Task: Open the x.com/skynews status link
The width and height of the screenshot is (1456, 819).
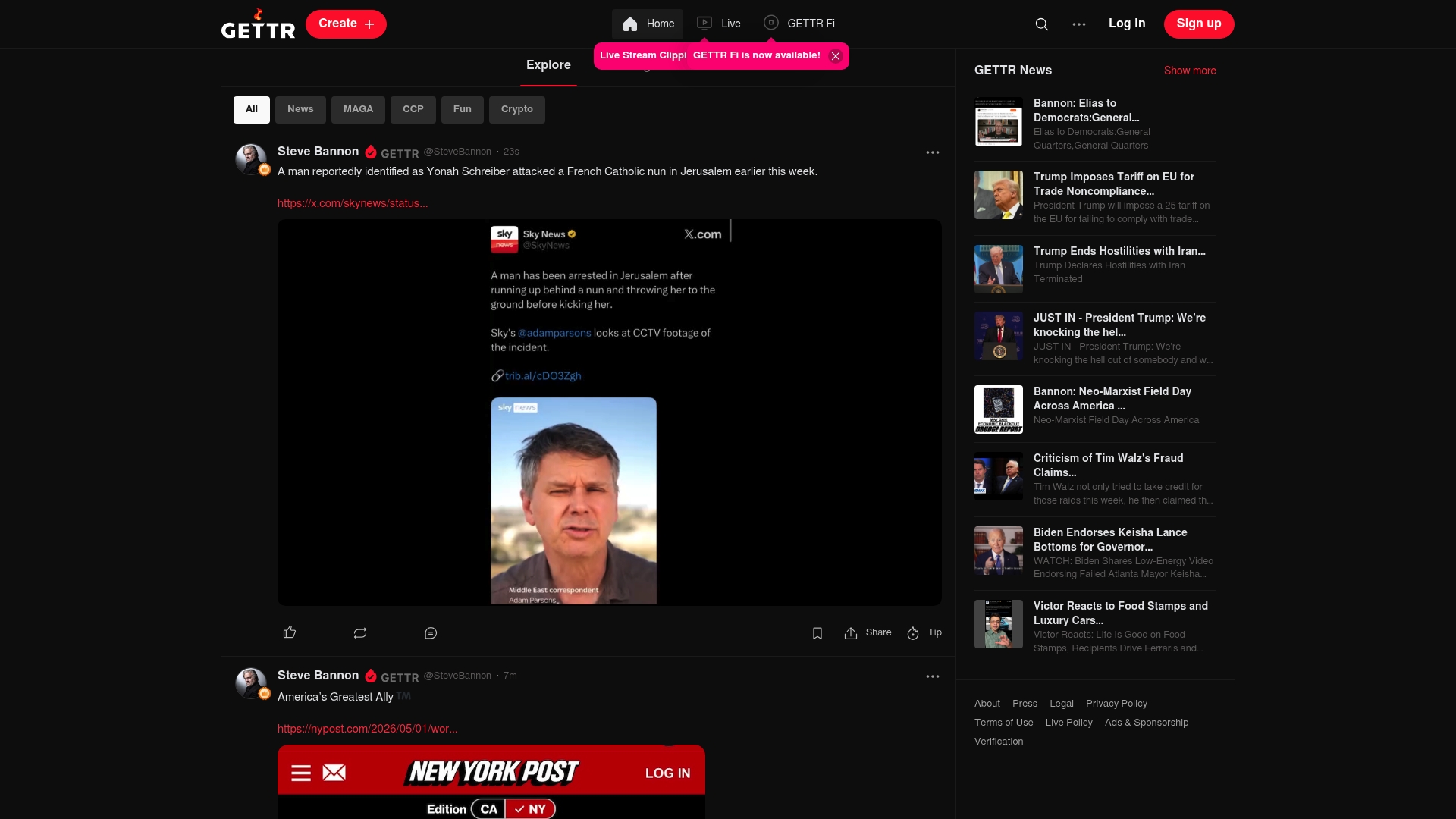Action: click(353, 203)
